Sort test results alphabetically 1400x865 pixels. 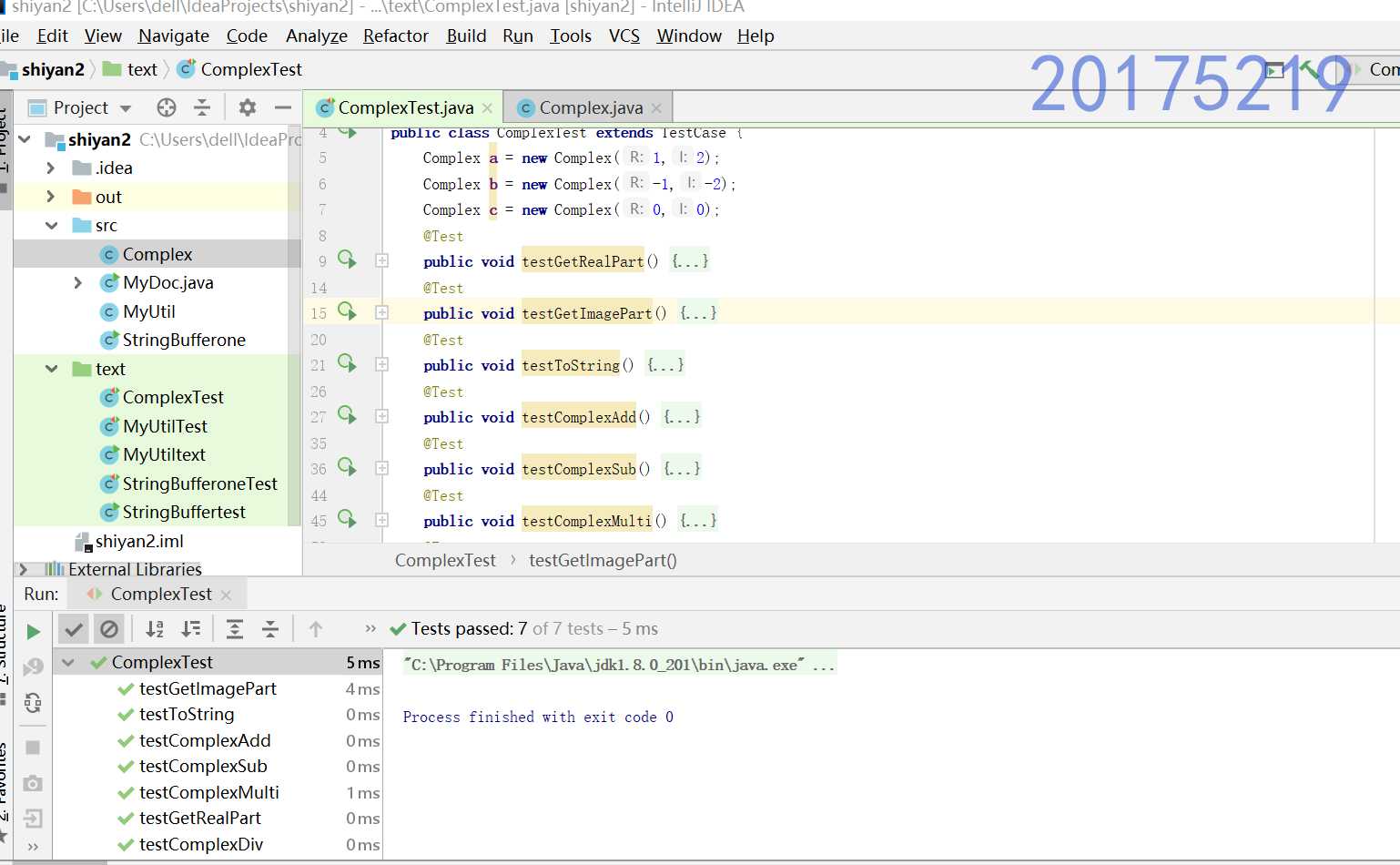155,628
